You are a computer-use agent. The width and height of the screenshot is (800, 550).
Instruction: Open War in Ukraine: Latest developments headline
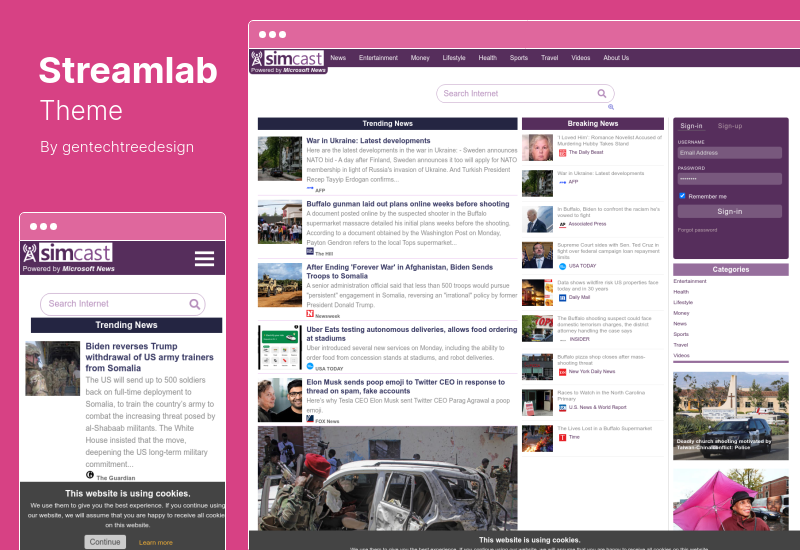368,141
